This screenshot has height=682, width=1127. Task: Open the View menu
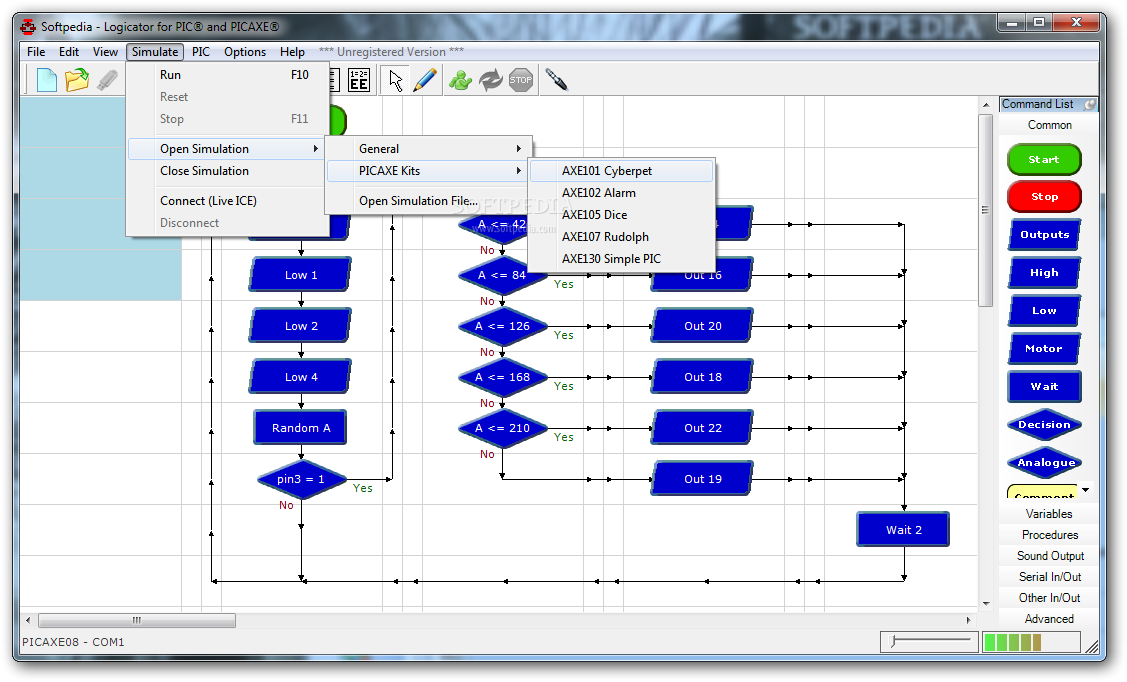click(105, 52)
